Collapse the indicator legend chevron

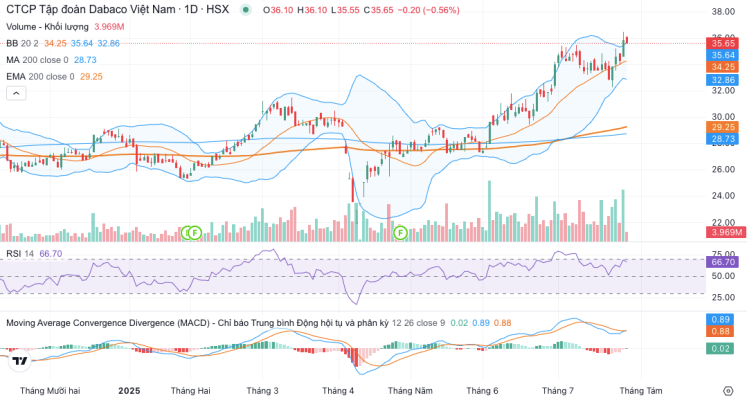coord(16,93)
